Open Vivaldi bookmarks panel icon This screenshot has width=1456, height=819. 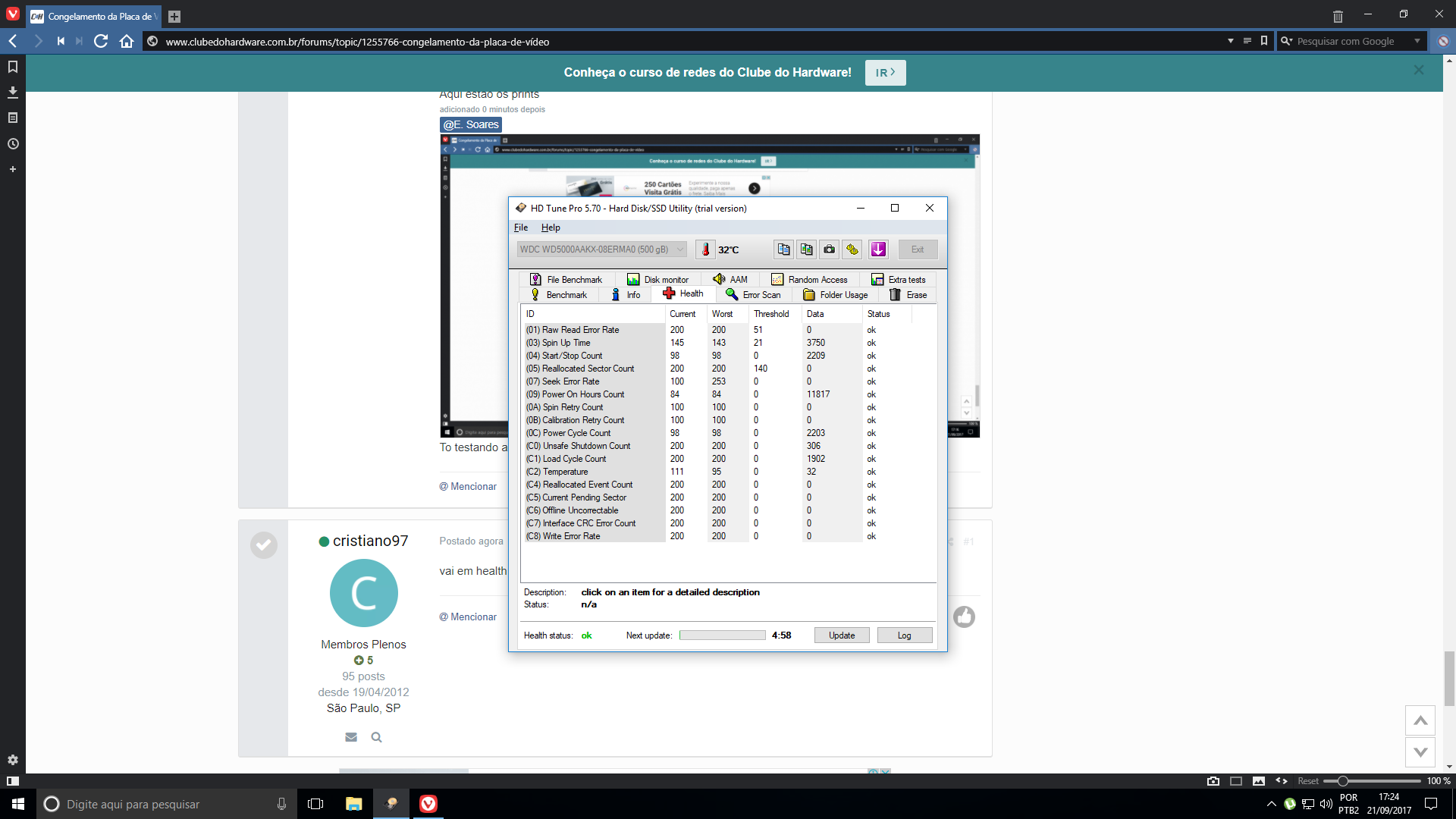click(13, 67)
